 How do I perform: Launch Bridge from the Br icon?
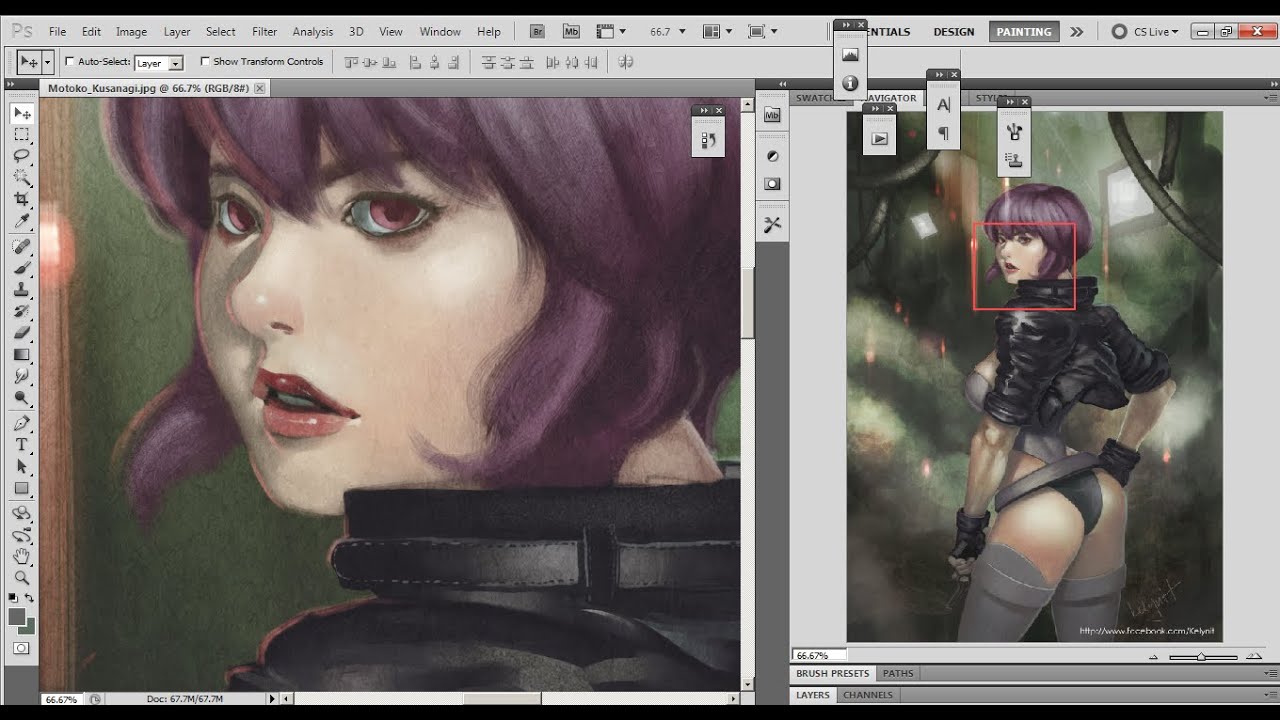[537, 32]
